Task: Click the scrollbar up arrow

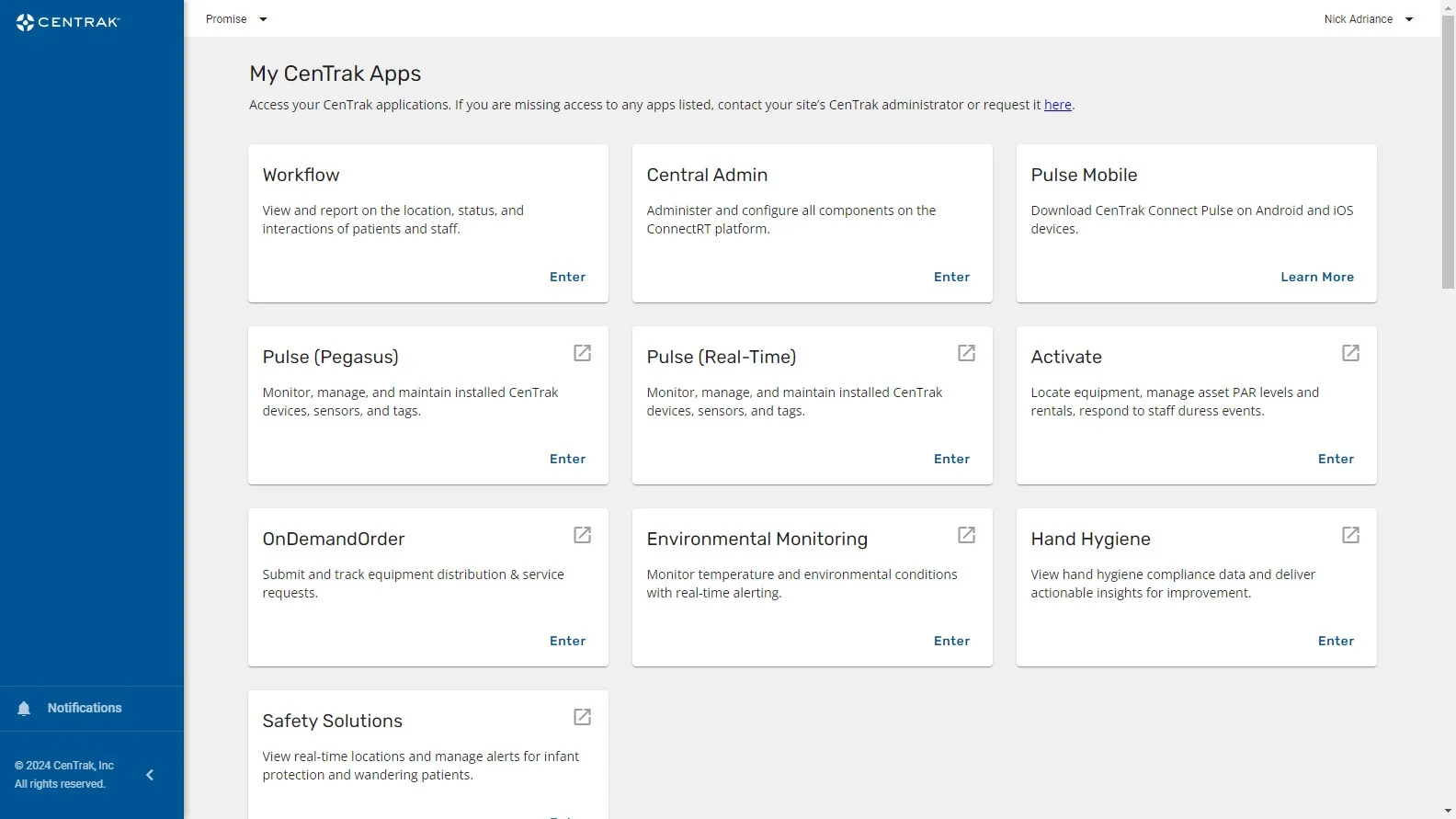Action: pyautogui.click(x=1448, y=6)
